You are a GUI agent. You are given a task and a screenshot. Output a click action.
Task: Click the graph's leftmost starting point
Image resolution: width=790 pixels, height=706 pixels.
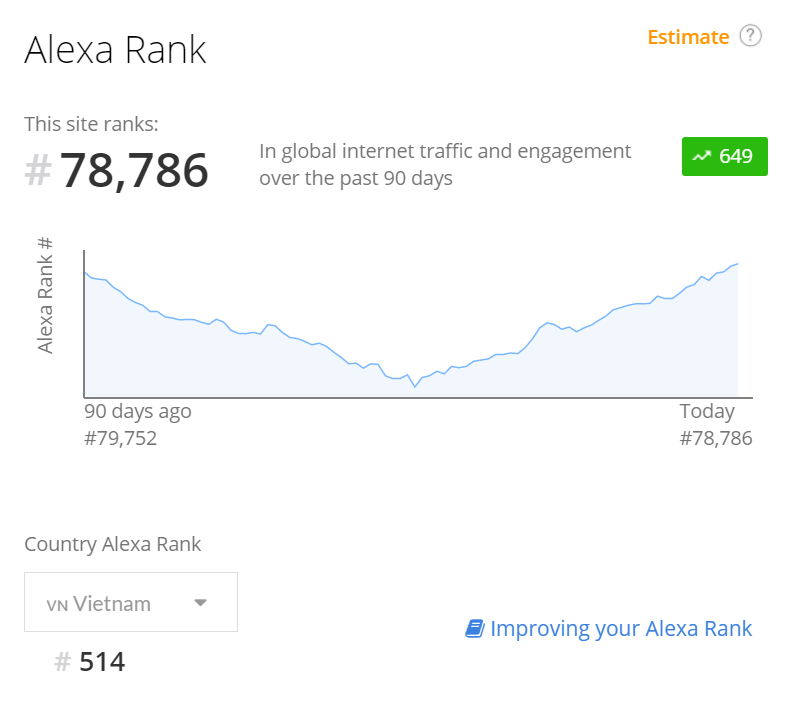click(85, 272)
